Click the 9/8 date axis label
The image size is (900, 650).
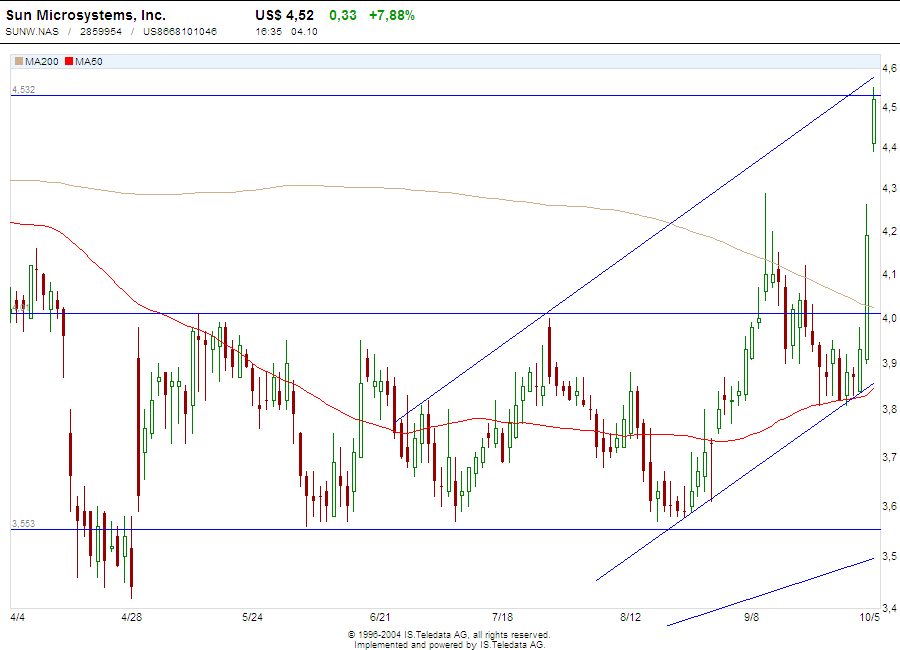[751, 617]
